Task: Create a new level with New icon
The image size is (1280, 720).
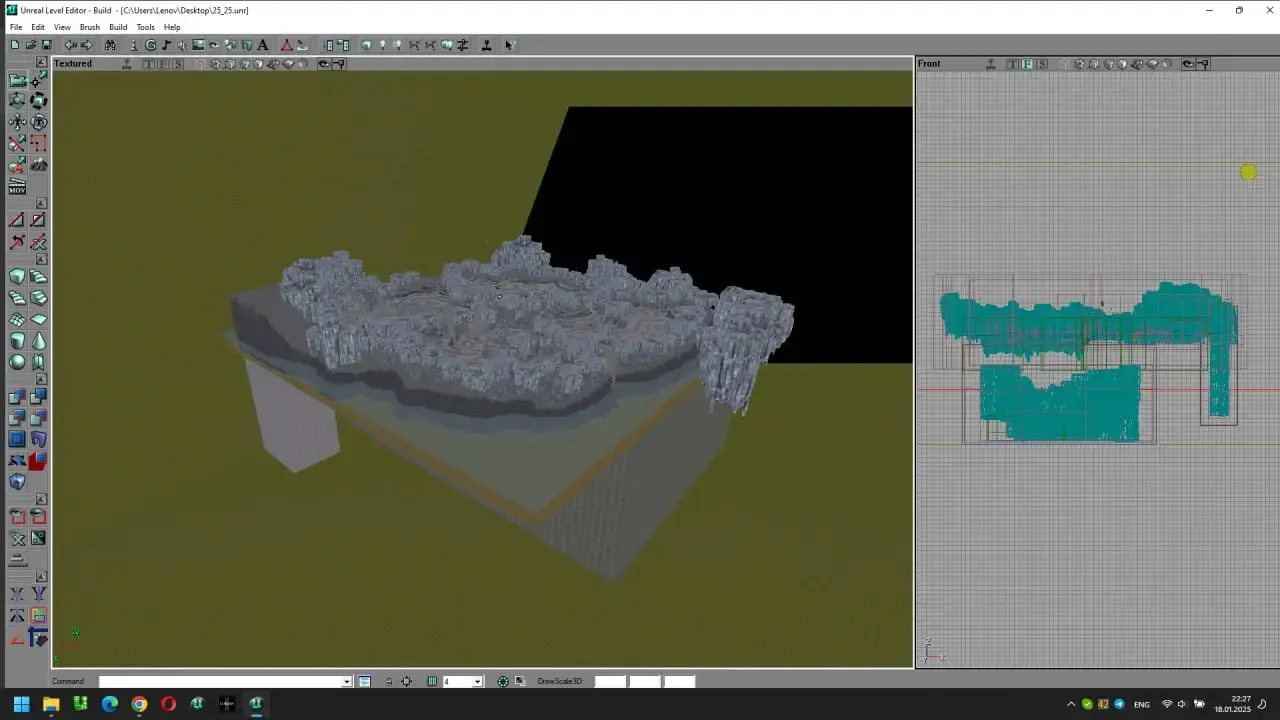Action: click(x=15, y=45)
